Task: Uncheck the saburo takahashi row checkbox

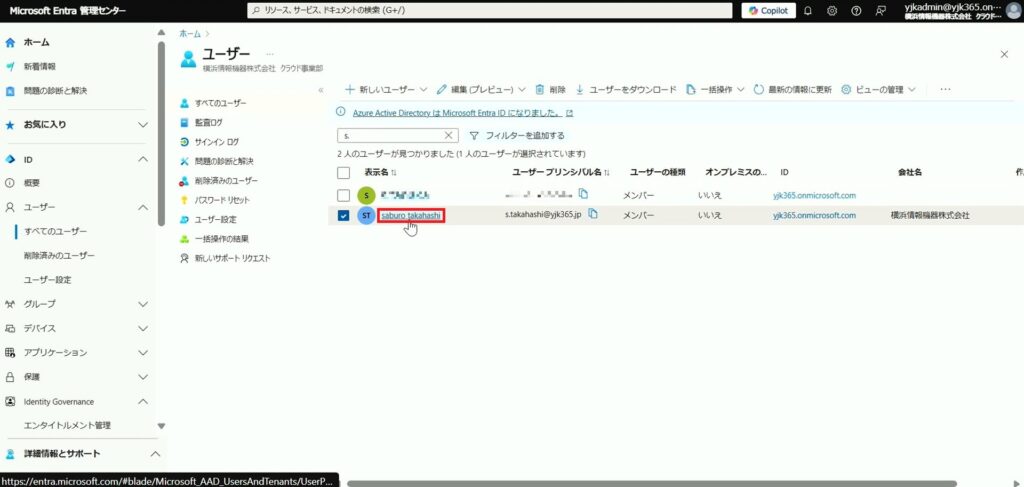Action: [344, 215]
